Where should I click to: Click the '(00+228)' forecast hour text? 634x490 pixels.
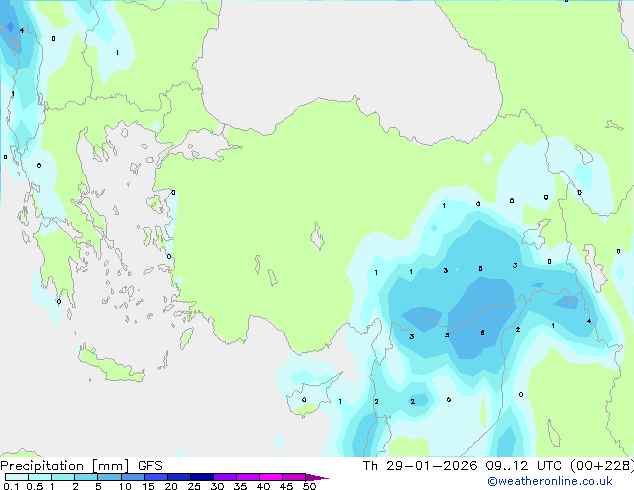[x=602, y=466]
